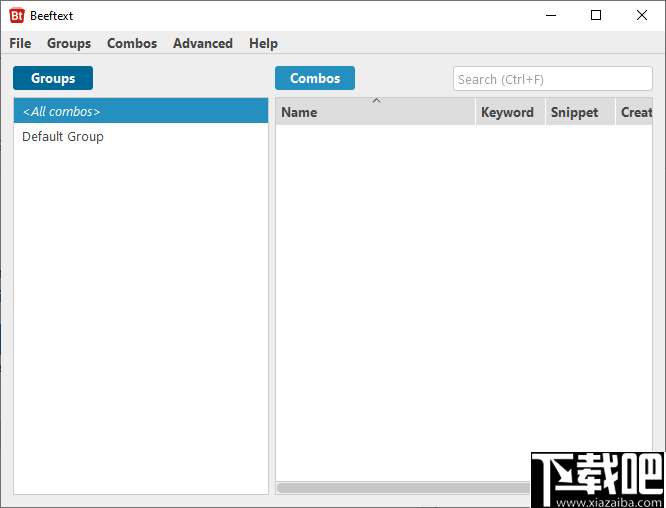Screen dimensions: 666x508
Task: Sort combos by Snippet column
Action: 580,112
